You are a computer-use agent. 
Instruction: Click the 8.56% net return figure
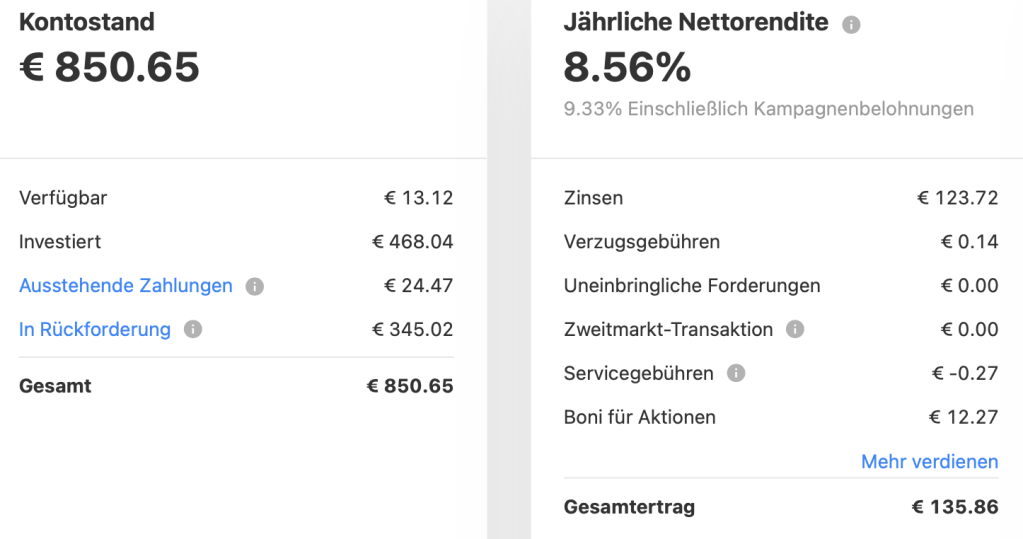[627, 68]
